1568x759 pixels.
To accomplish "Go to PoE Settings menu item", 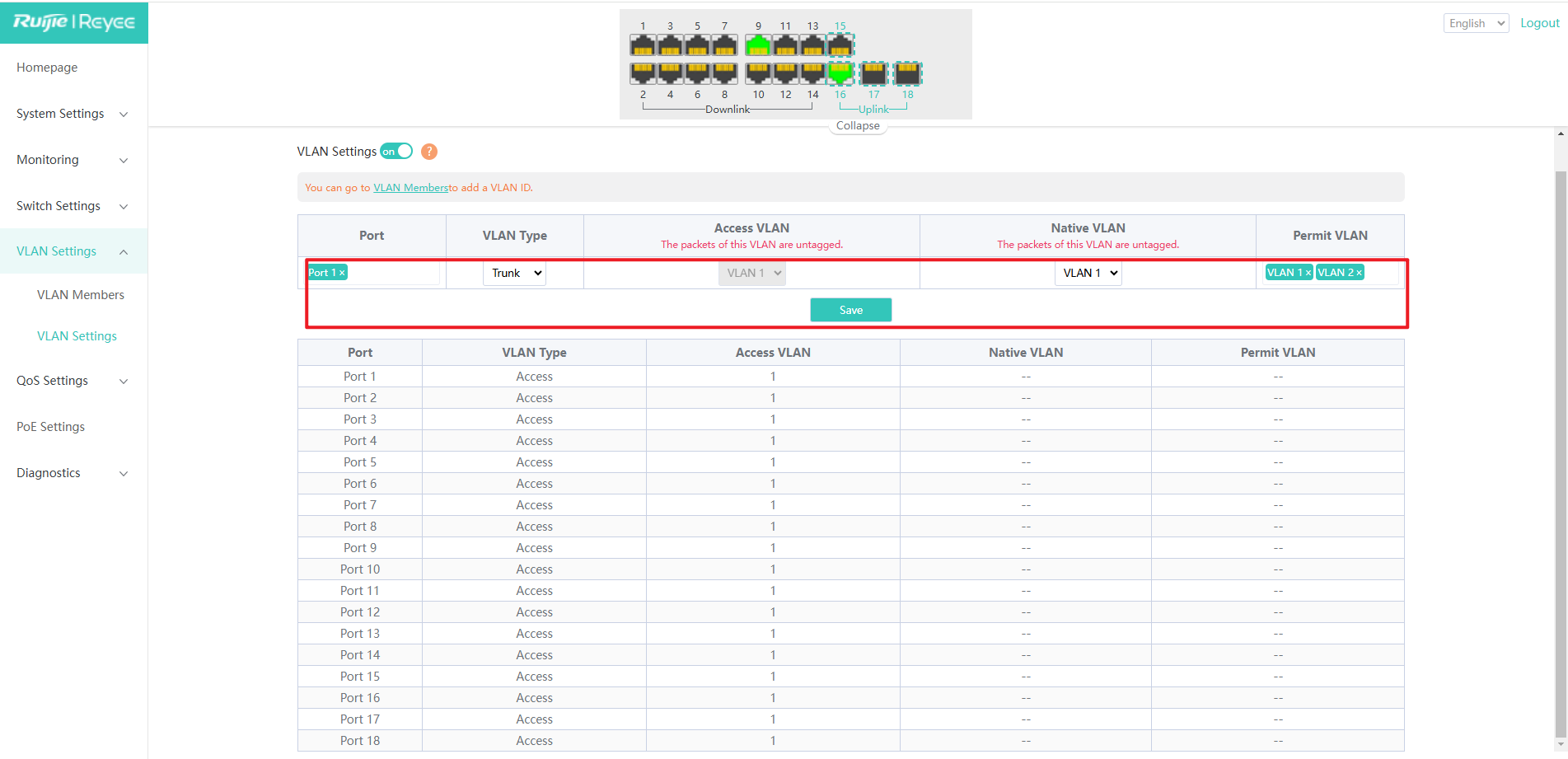I will click(51, 427).
